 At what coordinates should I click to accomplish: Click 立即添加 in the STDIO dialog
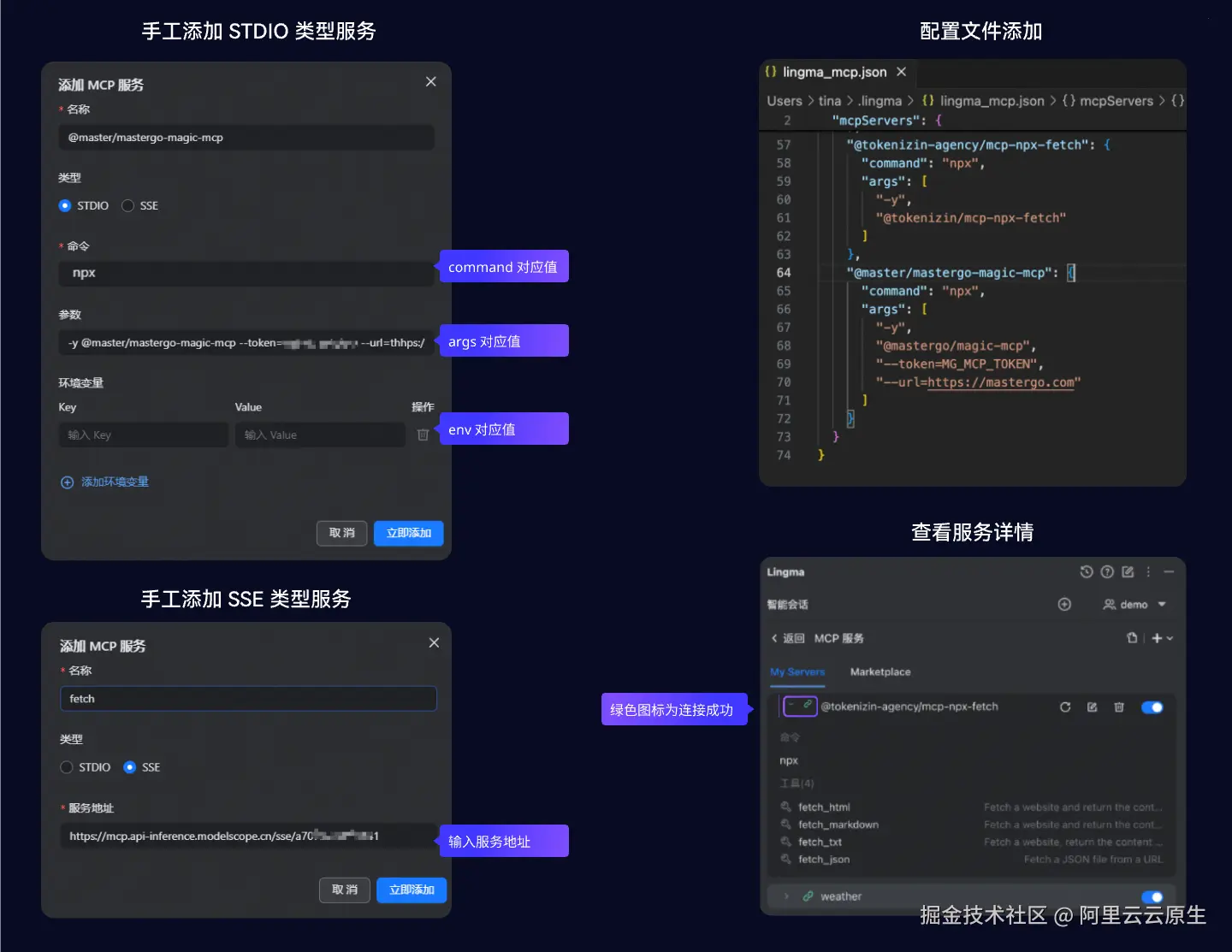tap(409, 533)
